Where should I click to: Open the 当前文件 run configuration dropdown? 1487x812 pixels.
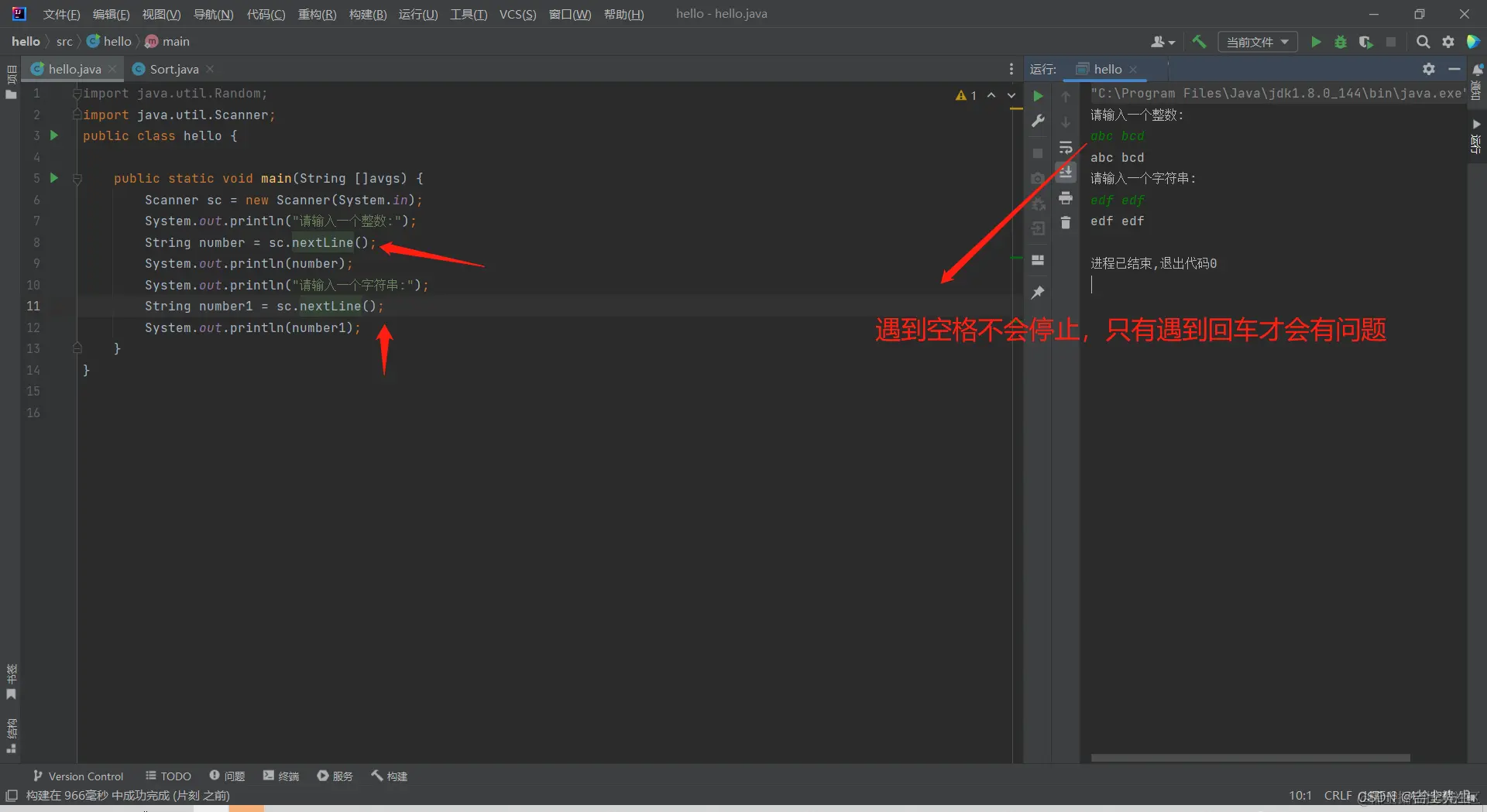(x=1258, y=42)
